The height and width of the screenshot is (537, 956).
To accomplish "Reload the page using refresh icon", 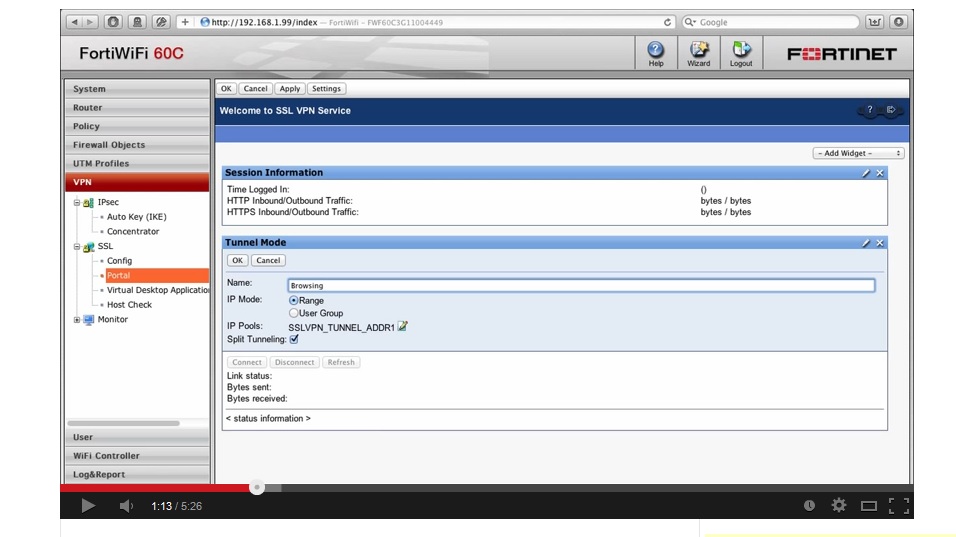I will click(x=667, y=22).
